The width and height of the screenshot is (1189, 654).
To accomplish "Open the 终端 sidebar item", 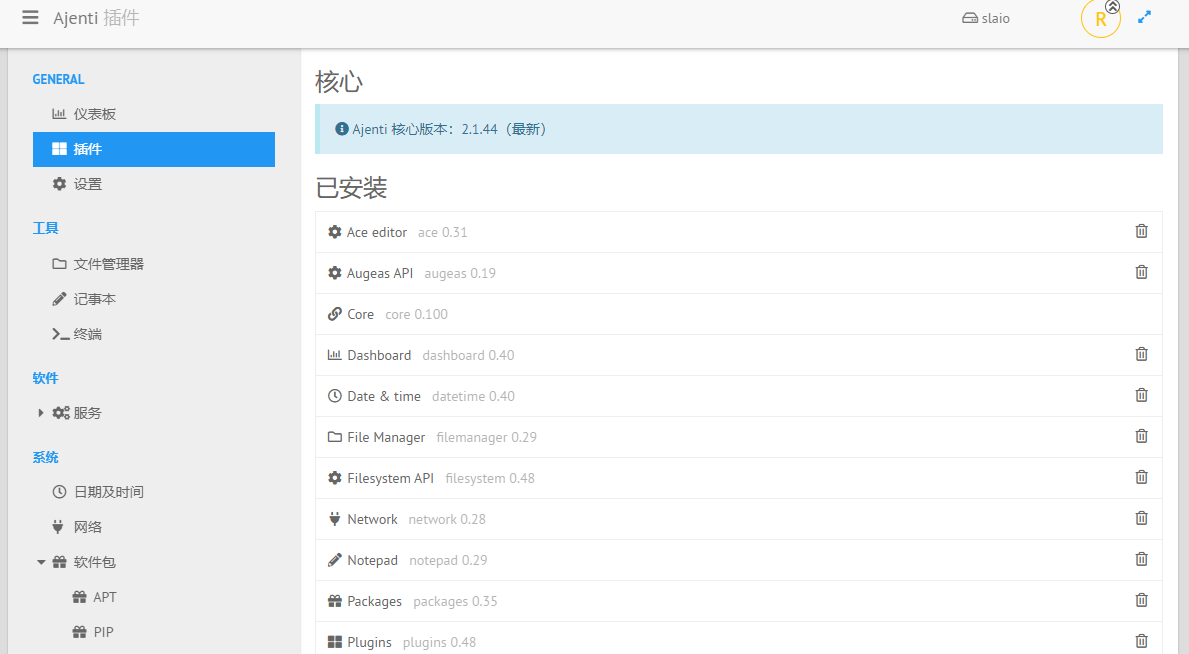I will (x=87, y=334).
